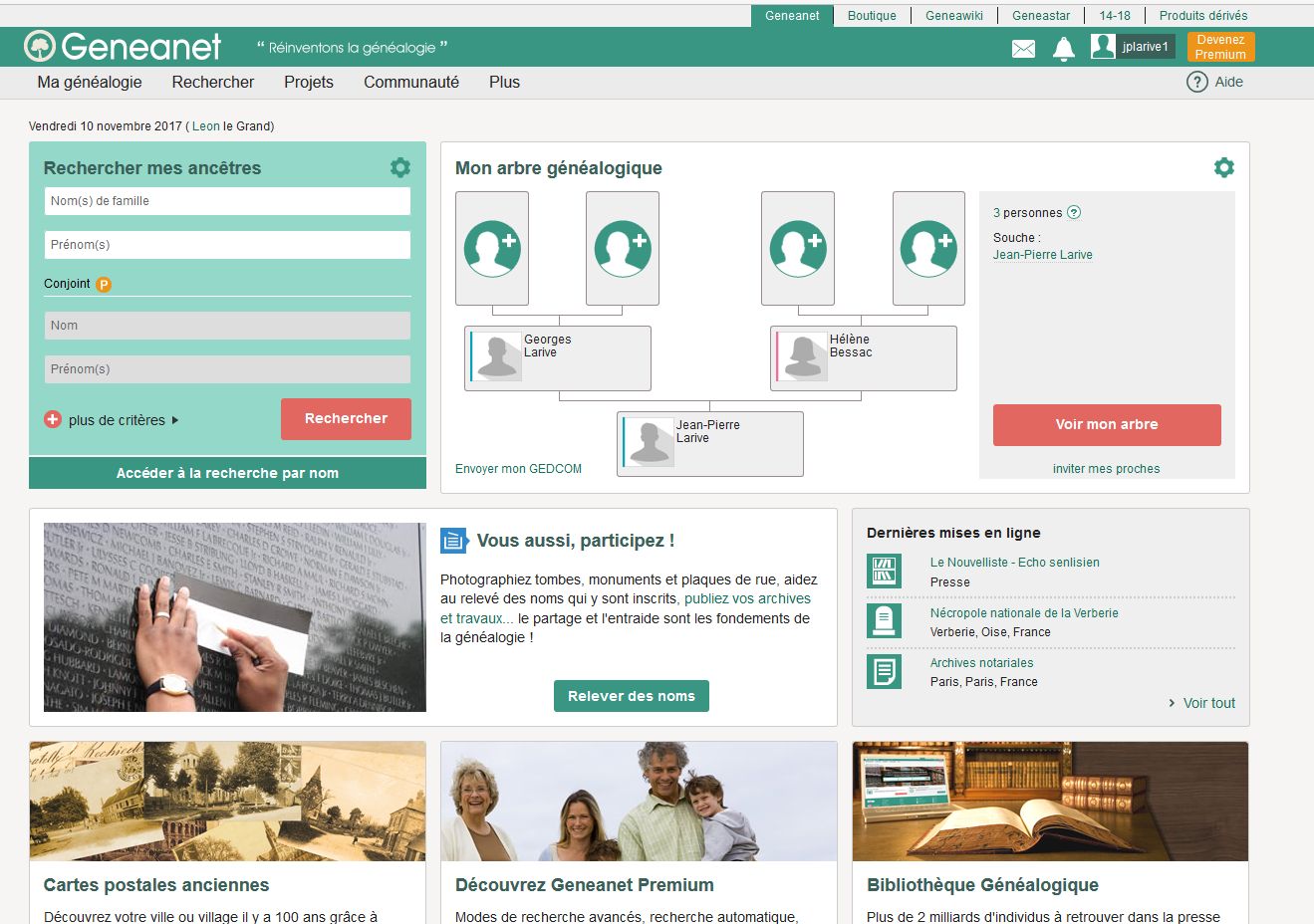Viewport: 1314px width, 924px height.
Task: Expand plus de critères arrow
Action: click(175, 420)
